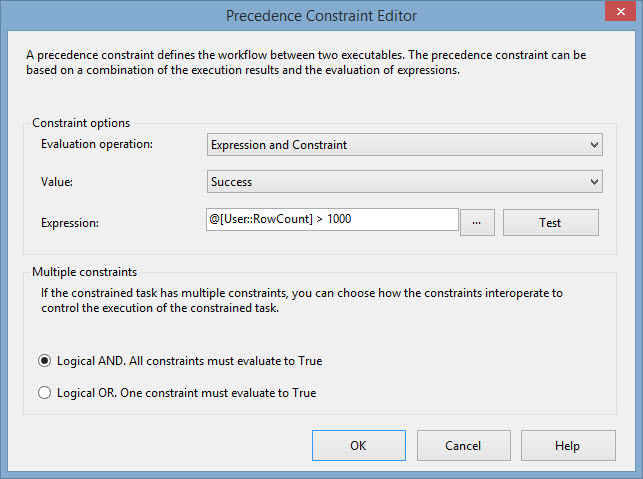Cancel the constraint changes
This screenshot has width=643, height=479.
point(464,445)
